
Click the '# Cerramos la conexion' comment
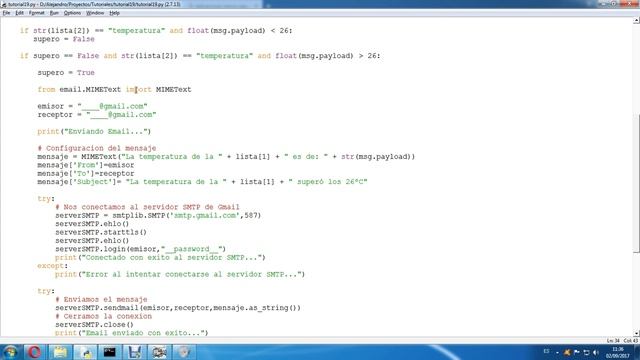[x=103, y=316]
